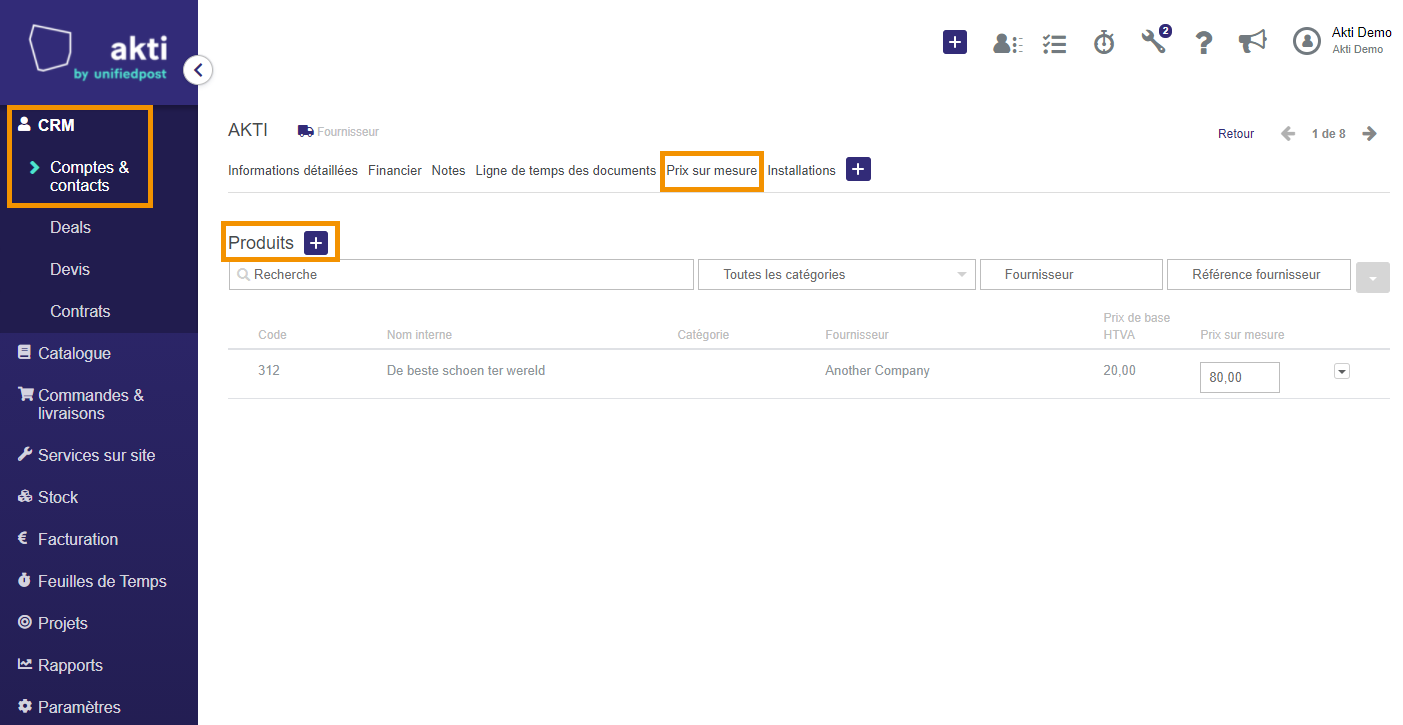Image resolution: width=1403 pixels, height=725 pixels.
Task: Open row actions dropdown for product 312
Action: coord(1342,371)
